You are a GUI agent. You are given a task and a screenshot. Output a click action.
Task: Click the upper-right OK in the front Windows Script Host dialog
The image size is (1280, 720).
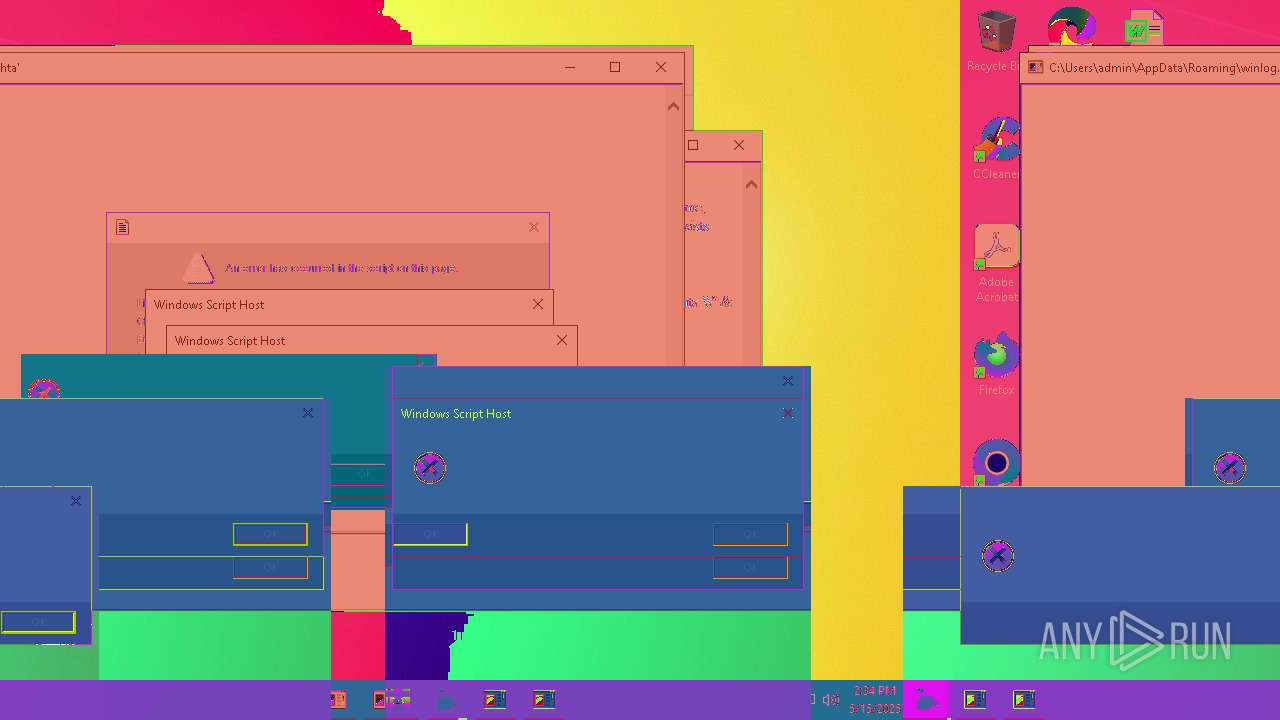pyautogui.click(x=750, y=534)
